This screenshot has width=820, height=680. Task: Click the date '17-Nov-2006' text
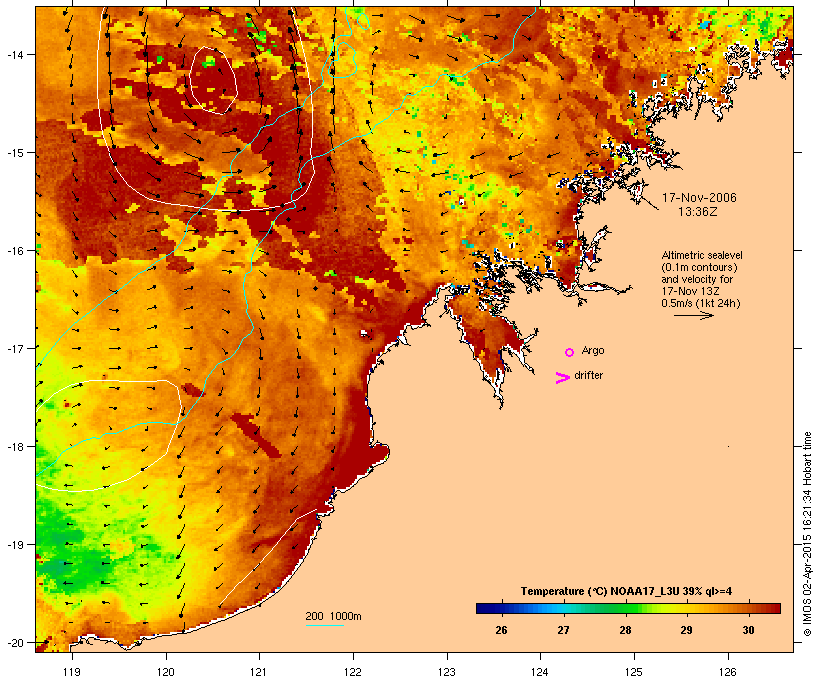coord(699,198)
